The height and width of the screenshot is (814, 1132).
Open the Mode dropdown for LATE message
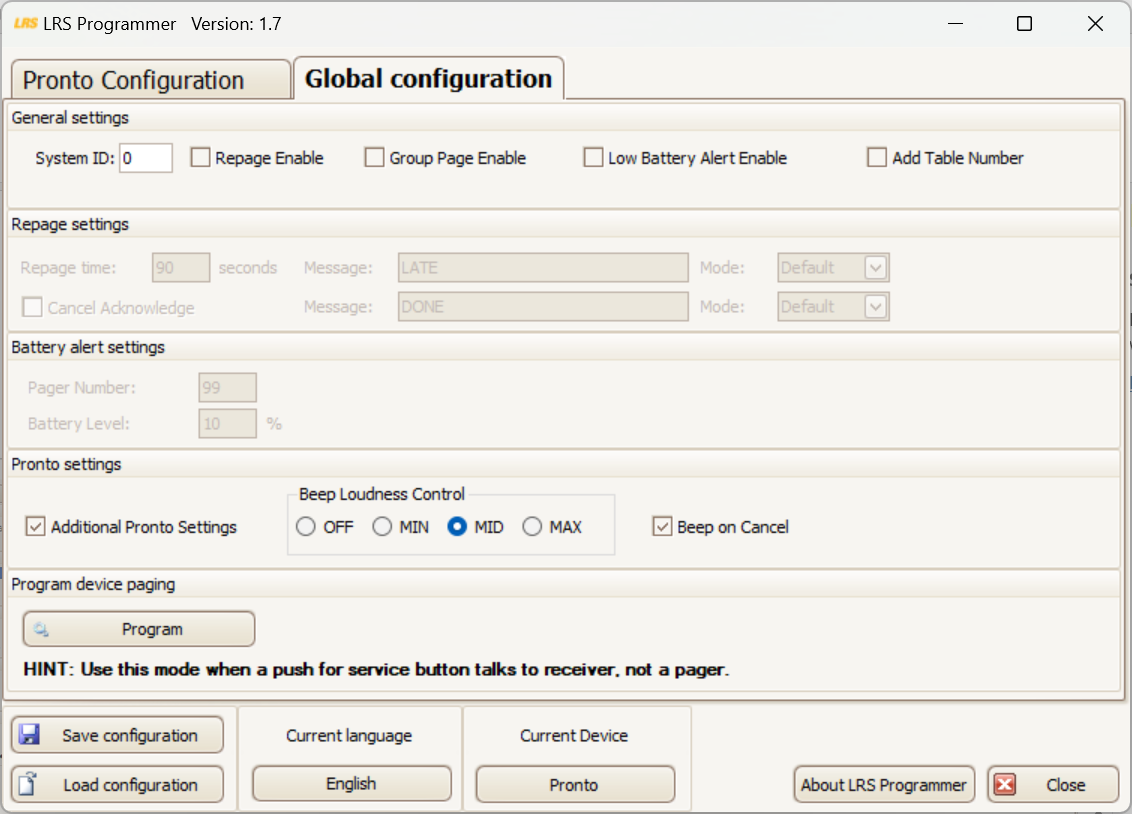coord(833,268)
